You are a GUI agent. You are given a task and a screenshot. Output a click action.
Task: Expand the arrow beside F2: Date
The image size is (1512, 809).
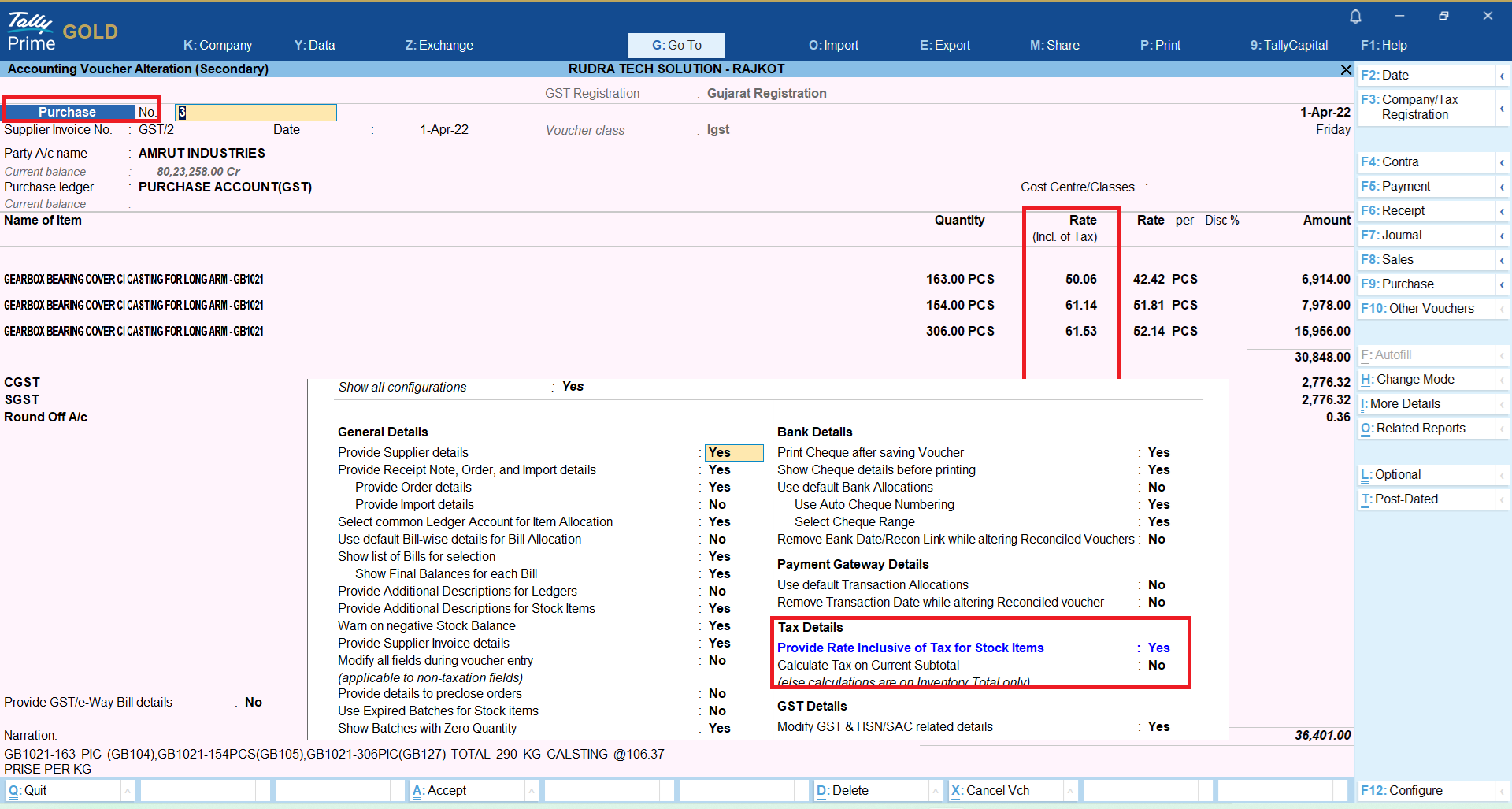pyautogui.click(x=1502, y=76)
